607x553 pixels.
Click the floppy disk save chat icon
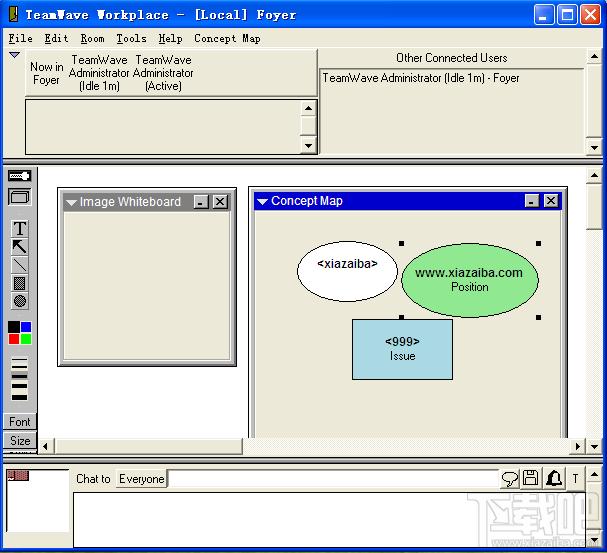[530, 478]
